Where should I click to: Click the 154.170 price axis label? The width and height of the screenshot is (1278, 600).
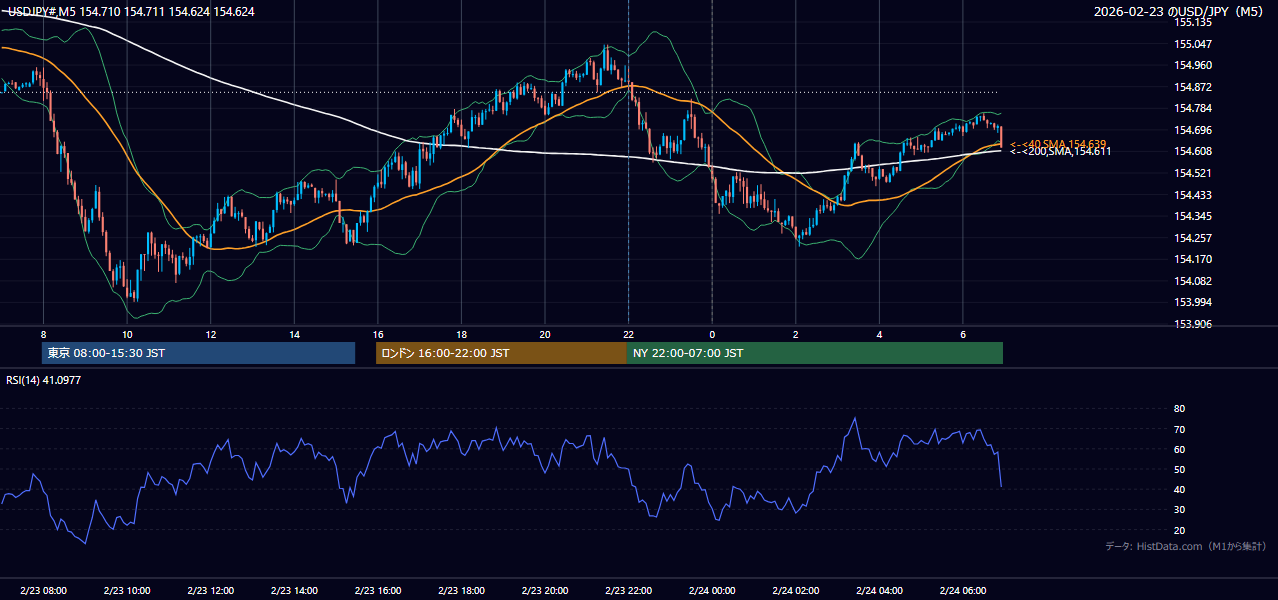point(1192,259)
